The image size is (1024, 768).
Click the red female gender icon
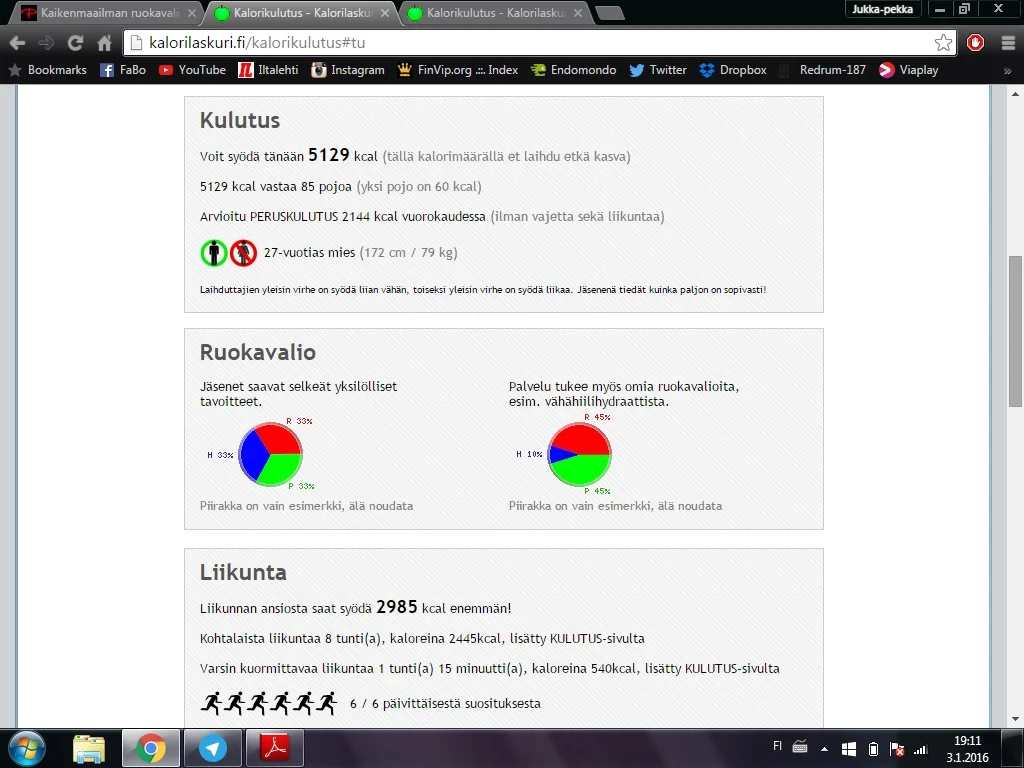pyautogui.click(x=244, y=253)
